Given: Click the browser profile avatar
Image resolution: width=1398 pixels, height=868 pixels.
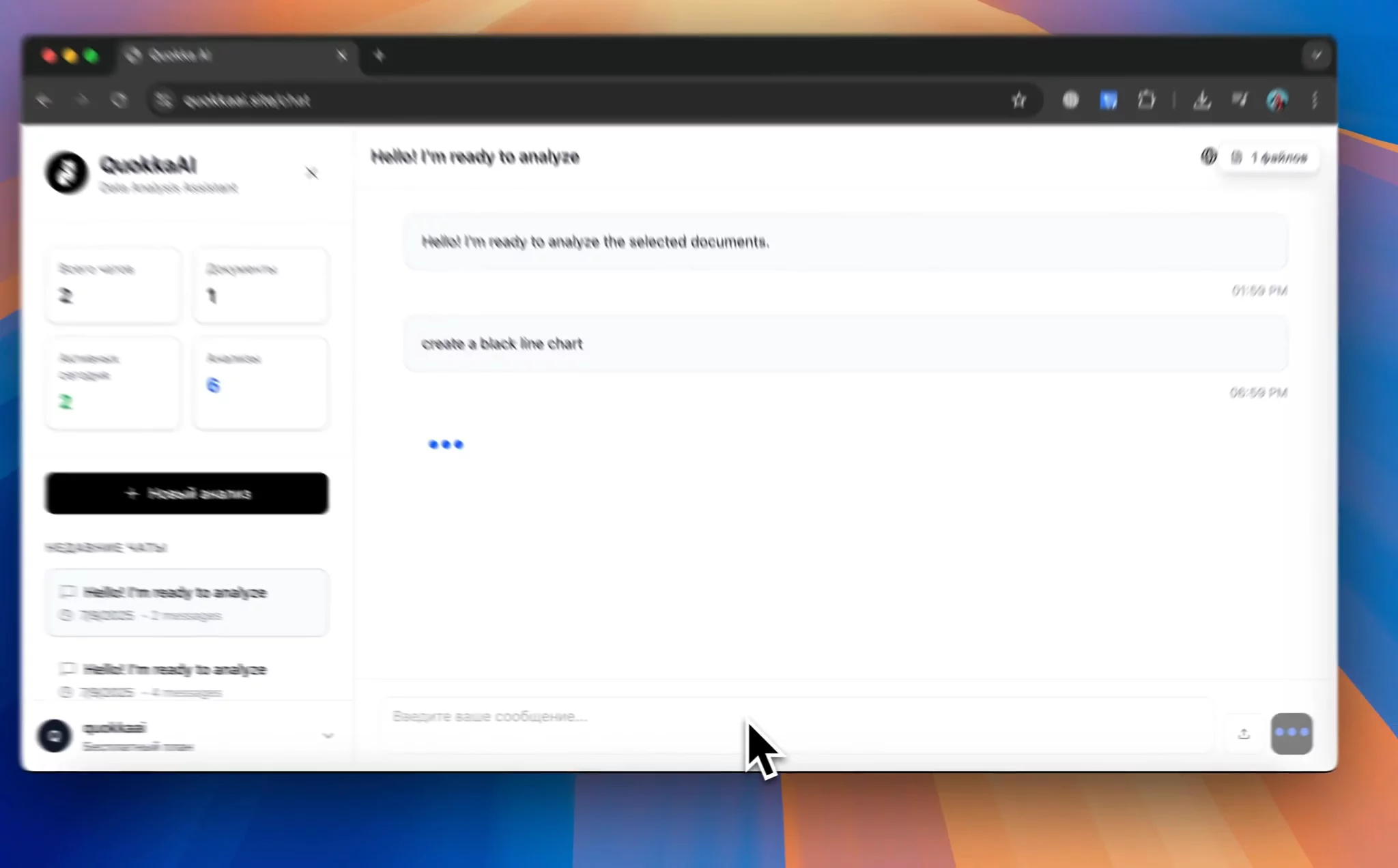Looking at the screenshot, I should pos(1277,100).
